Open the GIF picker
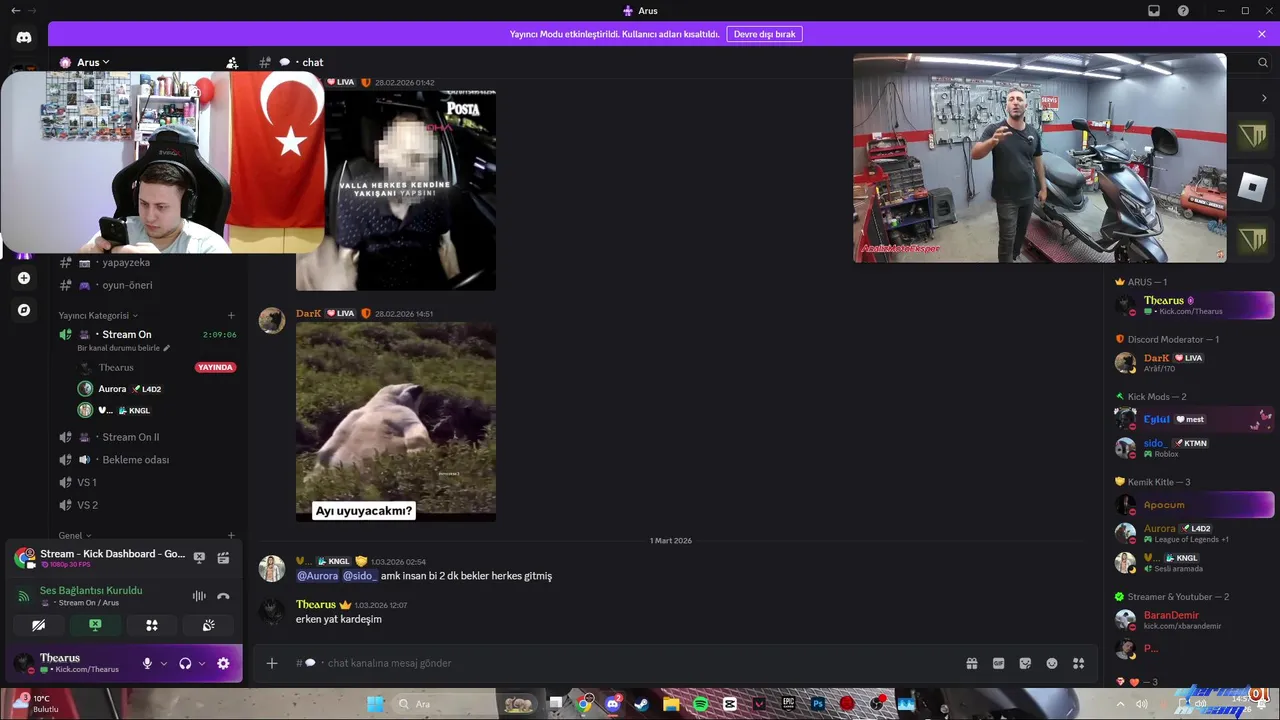Image resolution: width=1280 pixels, height=720 pixels. click(x=998, y=663)
